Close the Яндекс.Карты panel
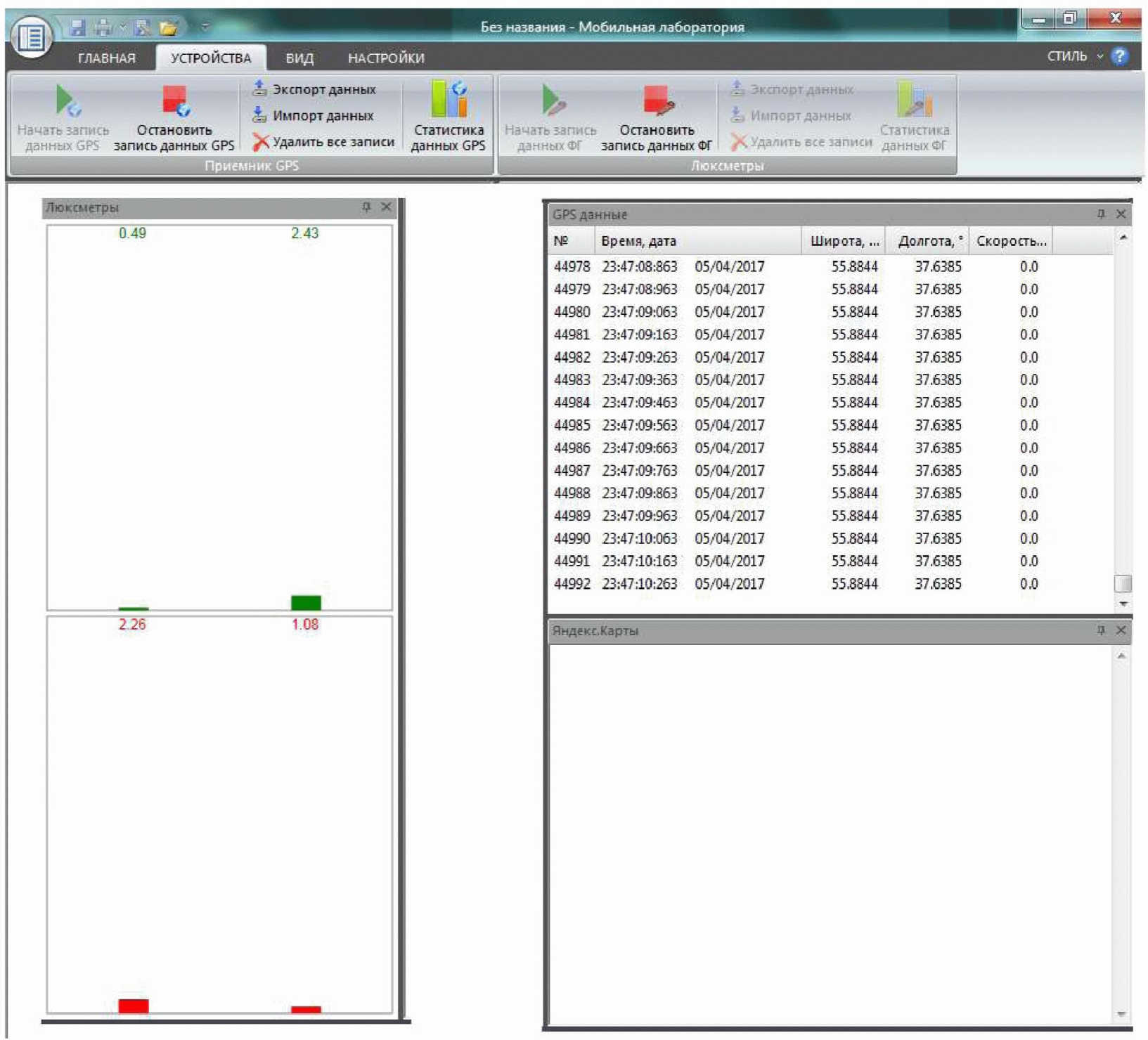This screenshot has height=1040, width=1148. (x=1121, y=630)
